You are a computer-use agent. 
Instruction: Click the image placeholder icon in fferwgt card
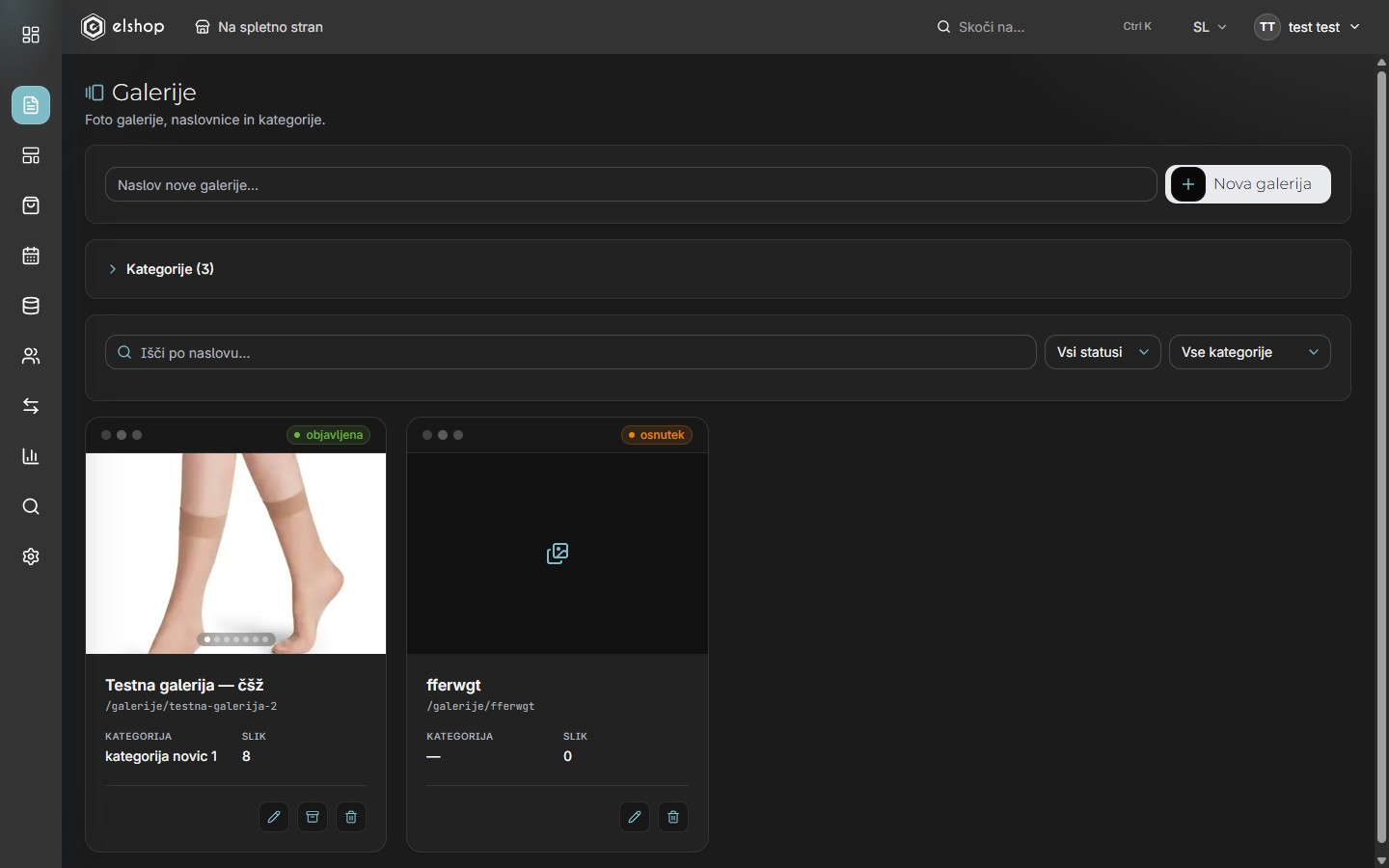[x=558, y=554]
